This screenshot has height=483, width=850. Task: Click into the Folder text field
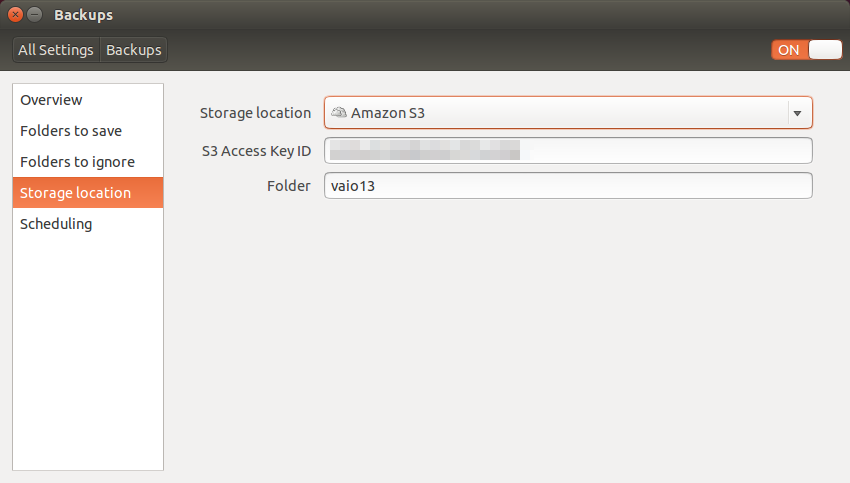(568, 185)
